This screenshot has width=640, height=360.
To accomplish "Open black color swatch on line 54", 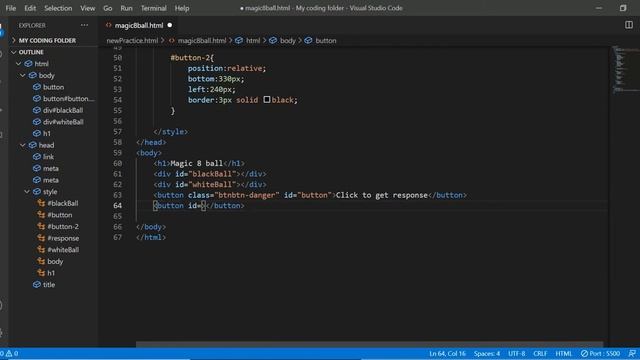I will tap(267, 100).
